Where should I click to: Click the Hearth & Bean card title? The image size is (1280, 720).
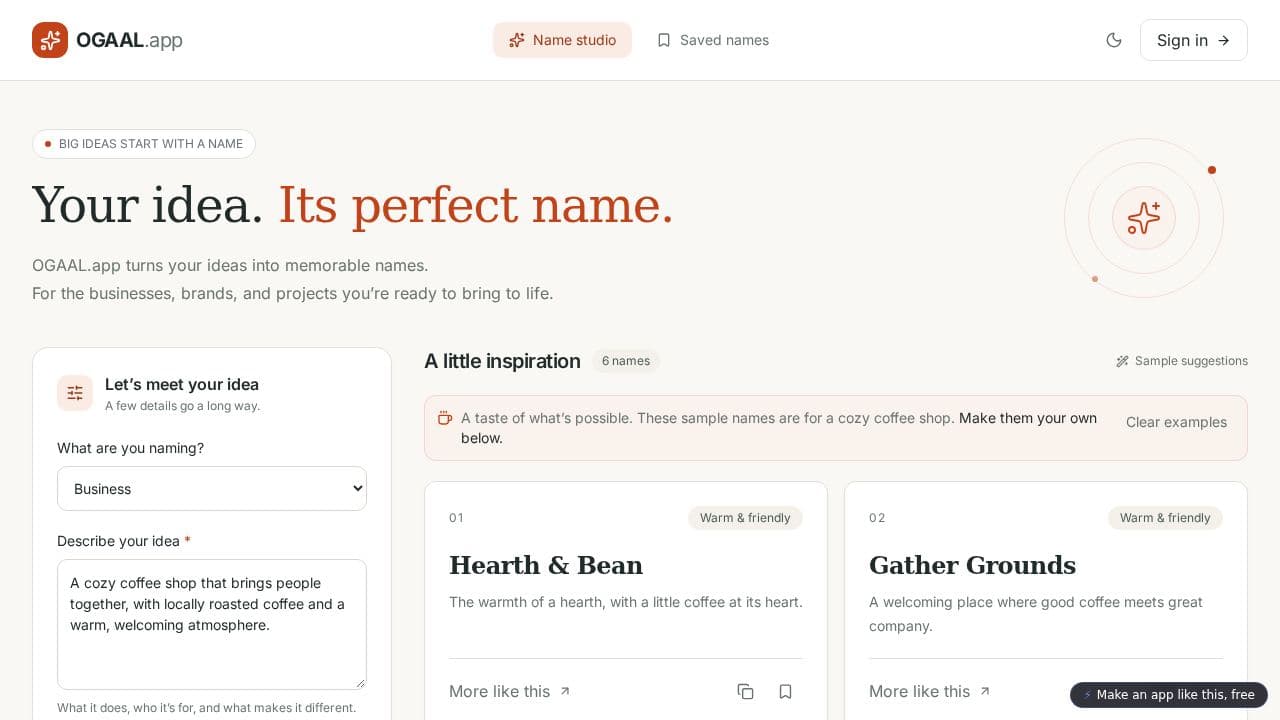pos(546,565)
